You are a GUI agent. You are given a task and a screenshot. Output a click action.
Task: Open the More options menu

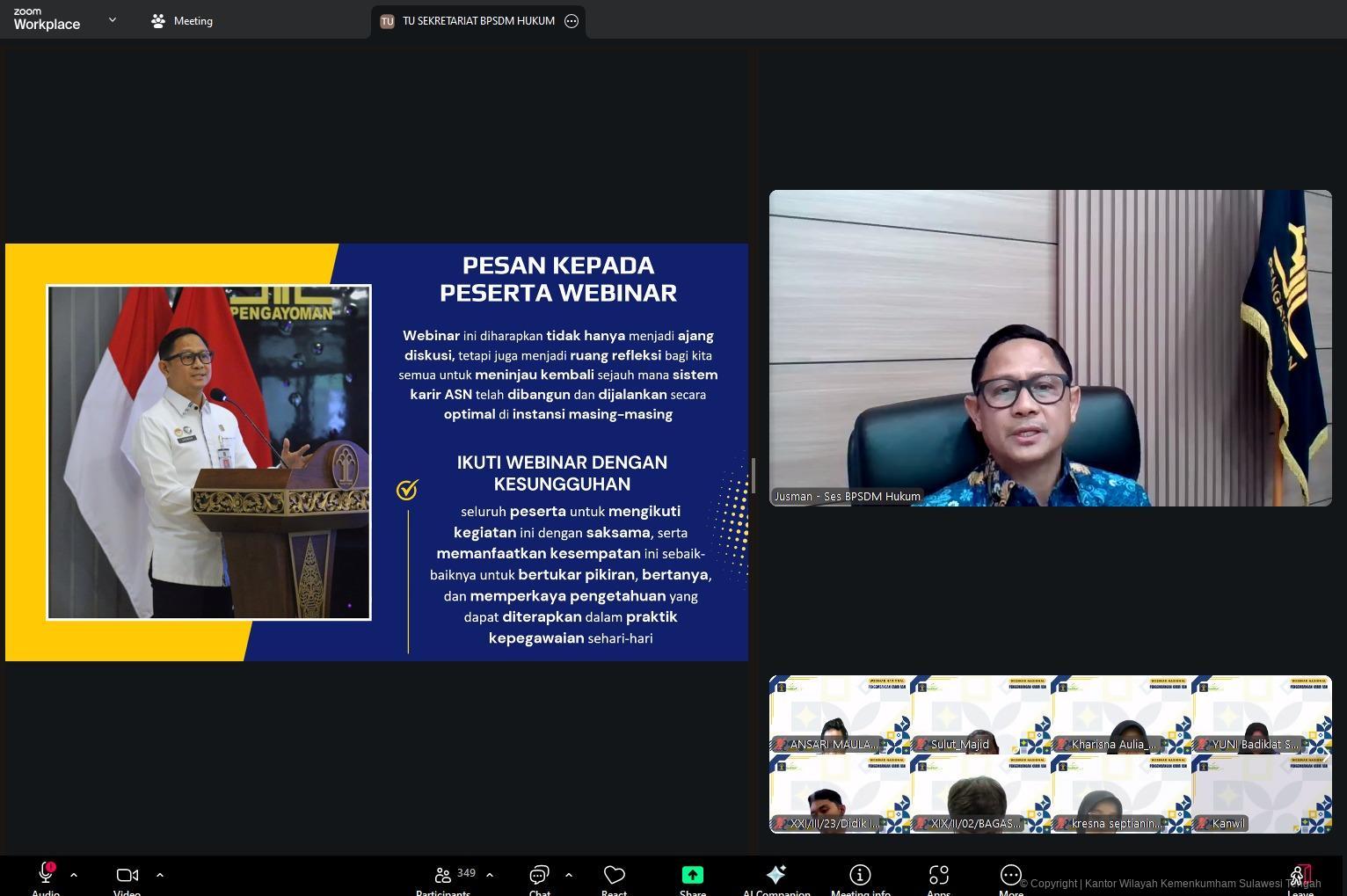pos(1010,875)
